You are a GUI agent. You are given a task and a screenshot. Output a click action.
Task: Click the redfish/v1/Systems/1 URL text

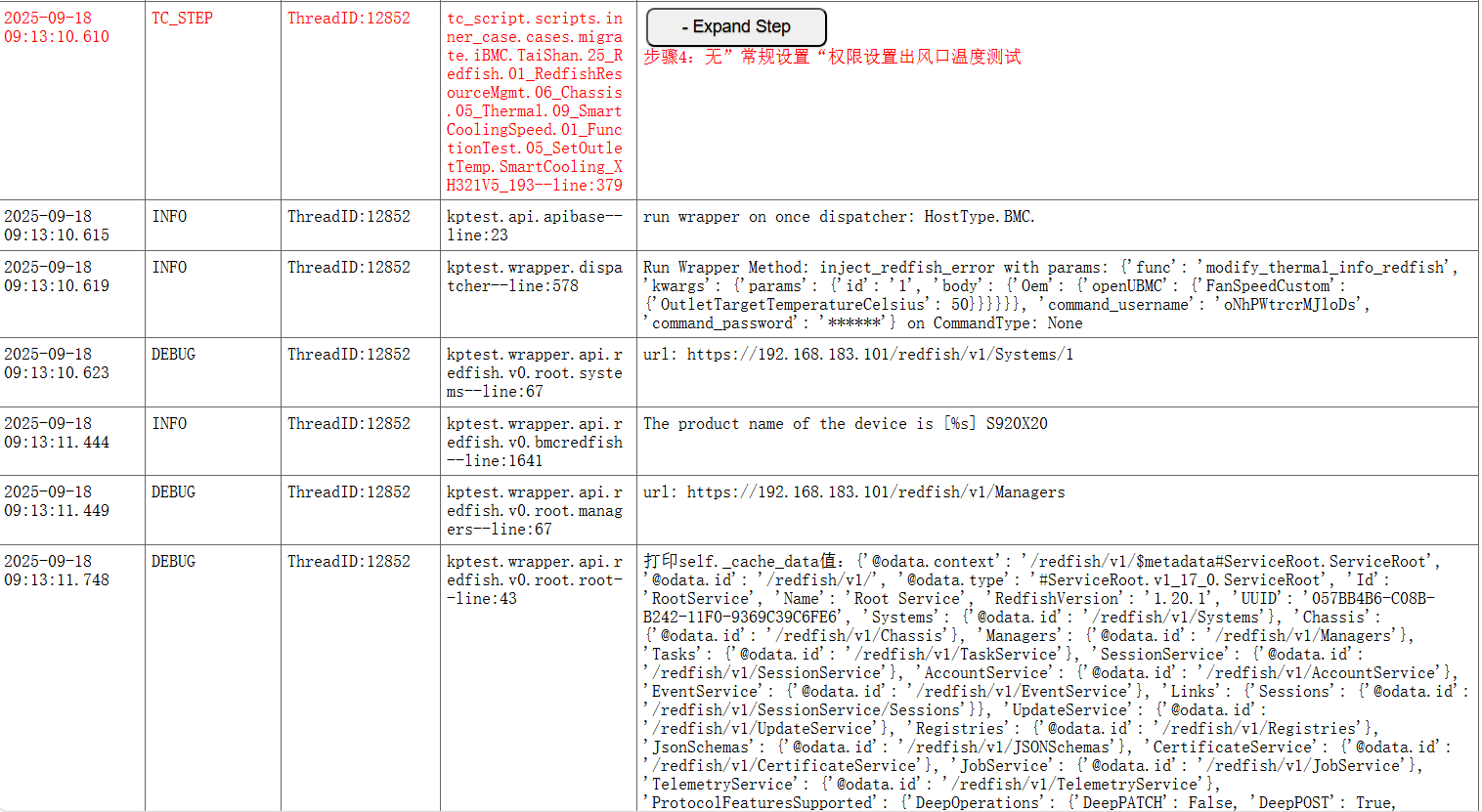880,355
